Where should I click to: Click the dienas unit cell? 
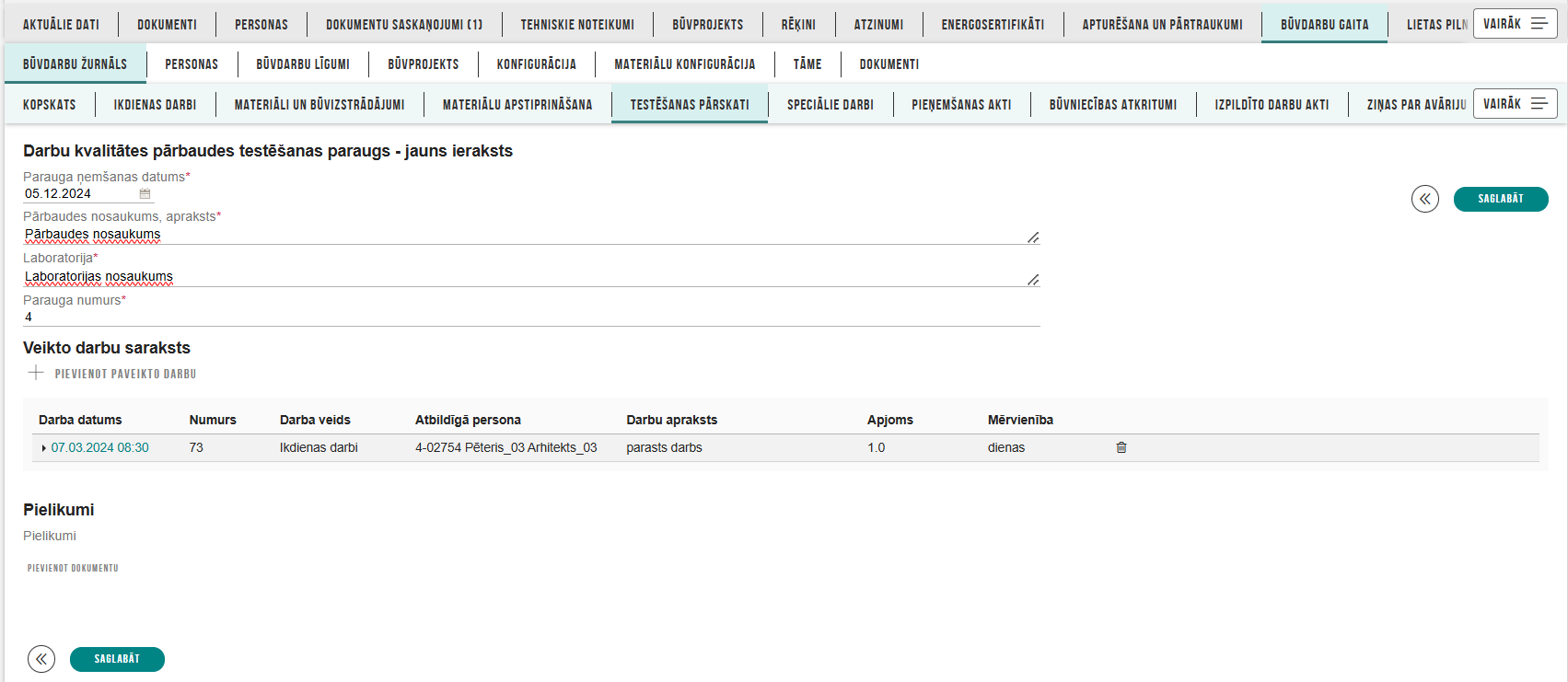(1006, 447)
